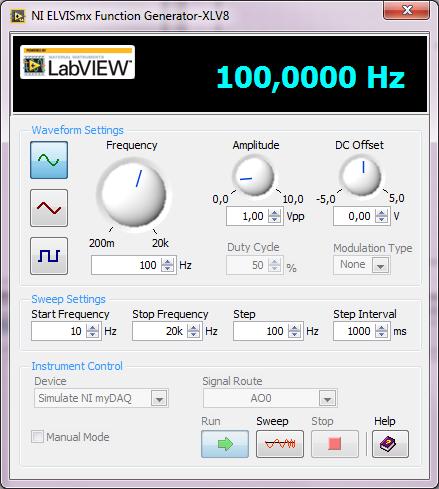Screen dimensions: 439x489
Task: Click the Start Frequency stepper arrows
Action: tap(93, 331)
